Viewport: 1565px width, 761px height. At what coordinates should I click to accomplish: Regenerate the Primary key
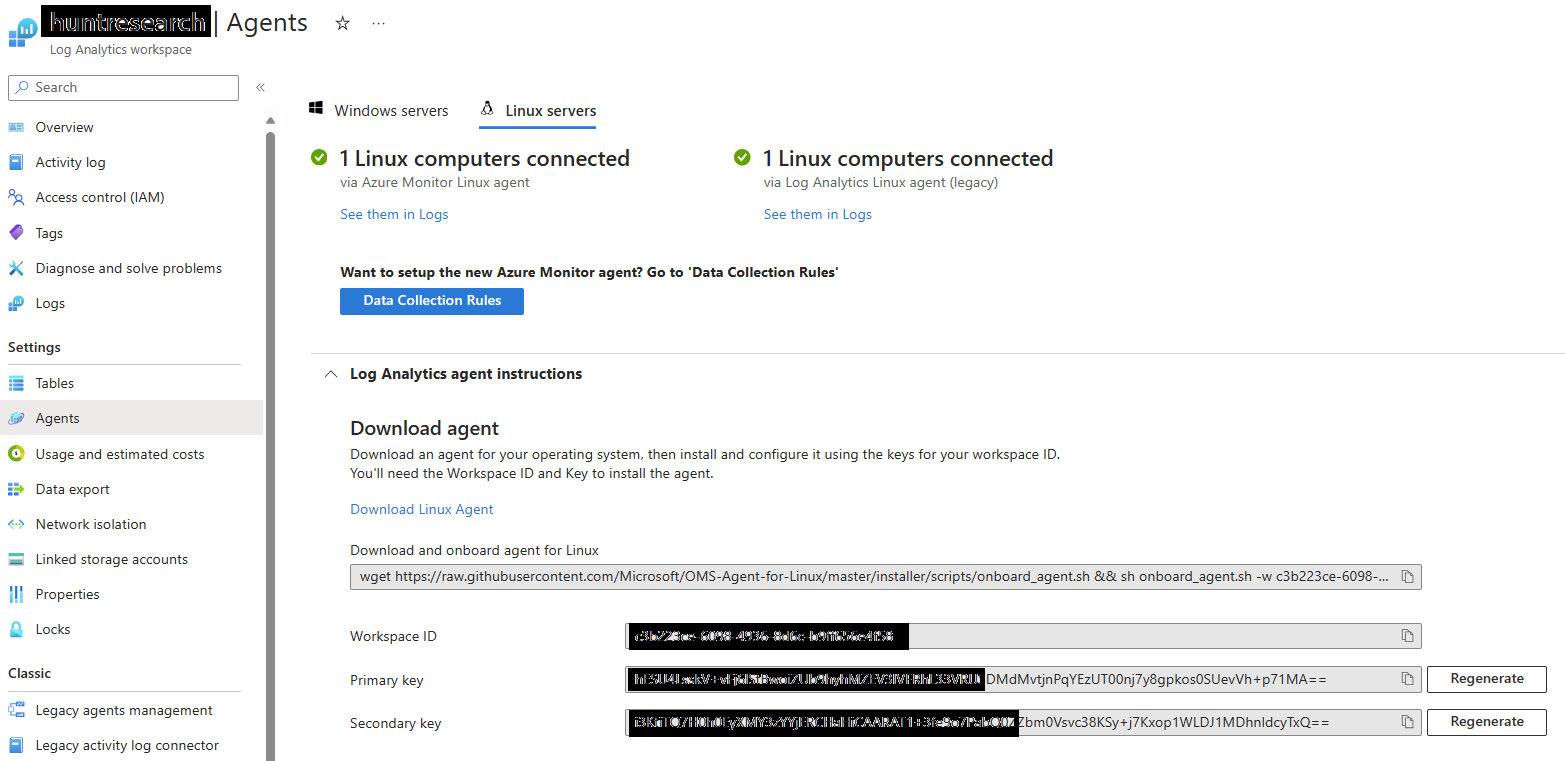(x=1487, y=679)
